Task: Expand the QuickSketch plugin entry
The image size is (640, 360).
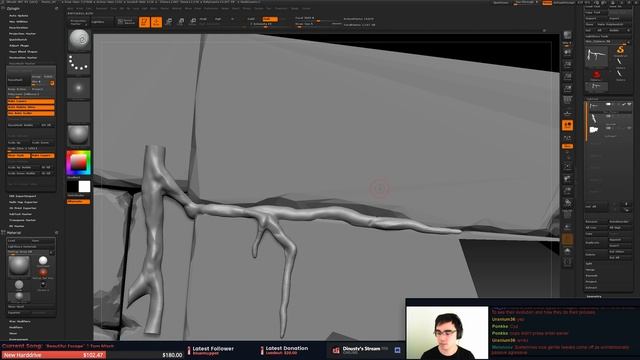Action: [x=18, y=40]
